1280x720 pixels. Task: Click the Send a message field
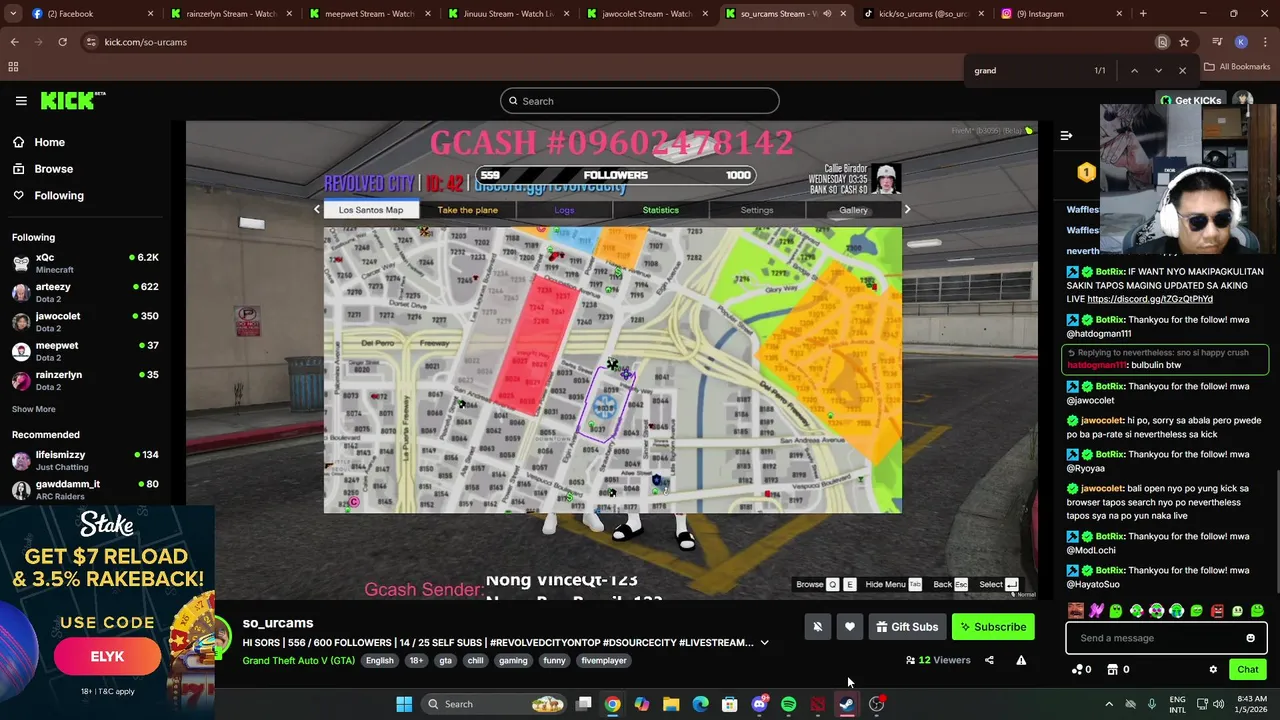click(1155, 638)
